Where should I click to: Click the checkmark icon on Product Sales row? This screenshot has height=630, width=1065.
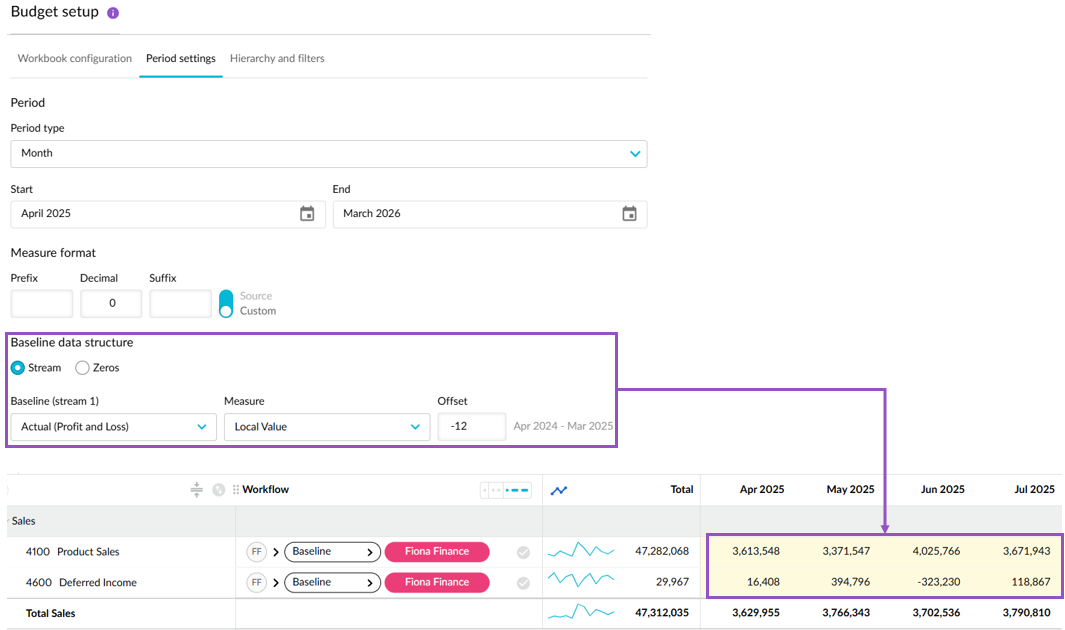pyautogui.click(x=523, y=552)
